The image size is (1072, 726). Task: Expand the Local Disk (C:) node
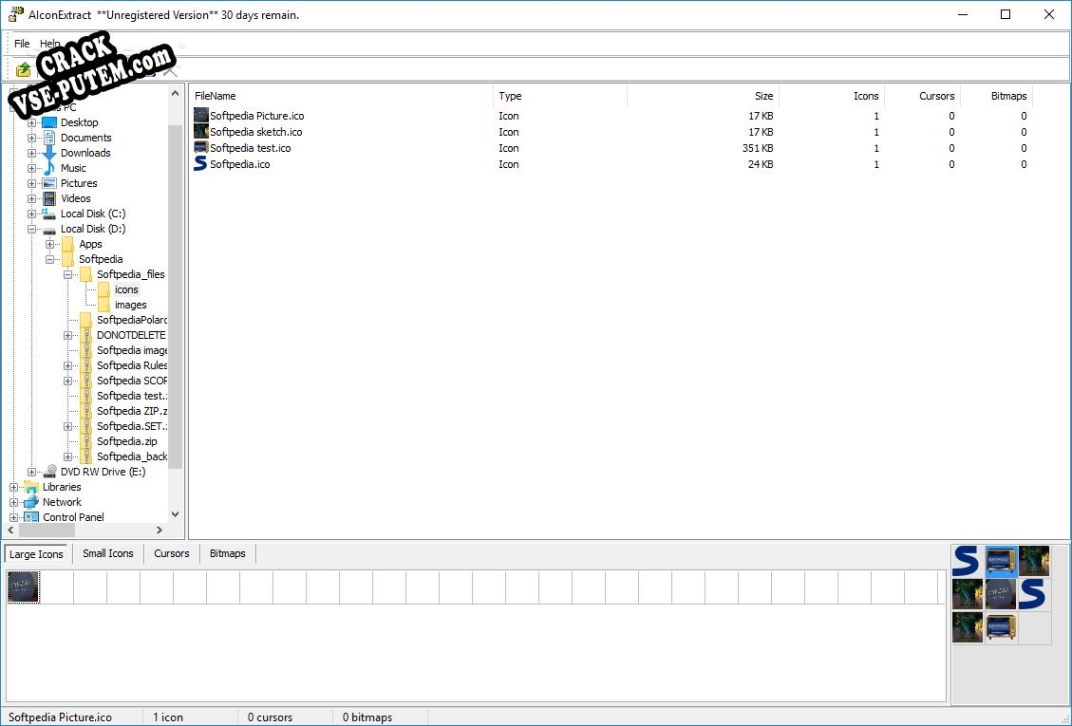click(32, 214)
